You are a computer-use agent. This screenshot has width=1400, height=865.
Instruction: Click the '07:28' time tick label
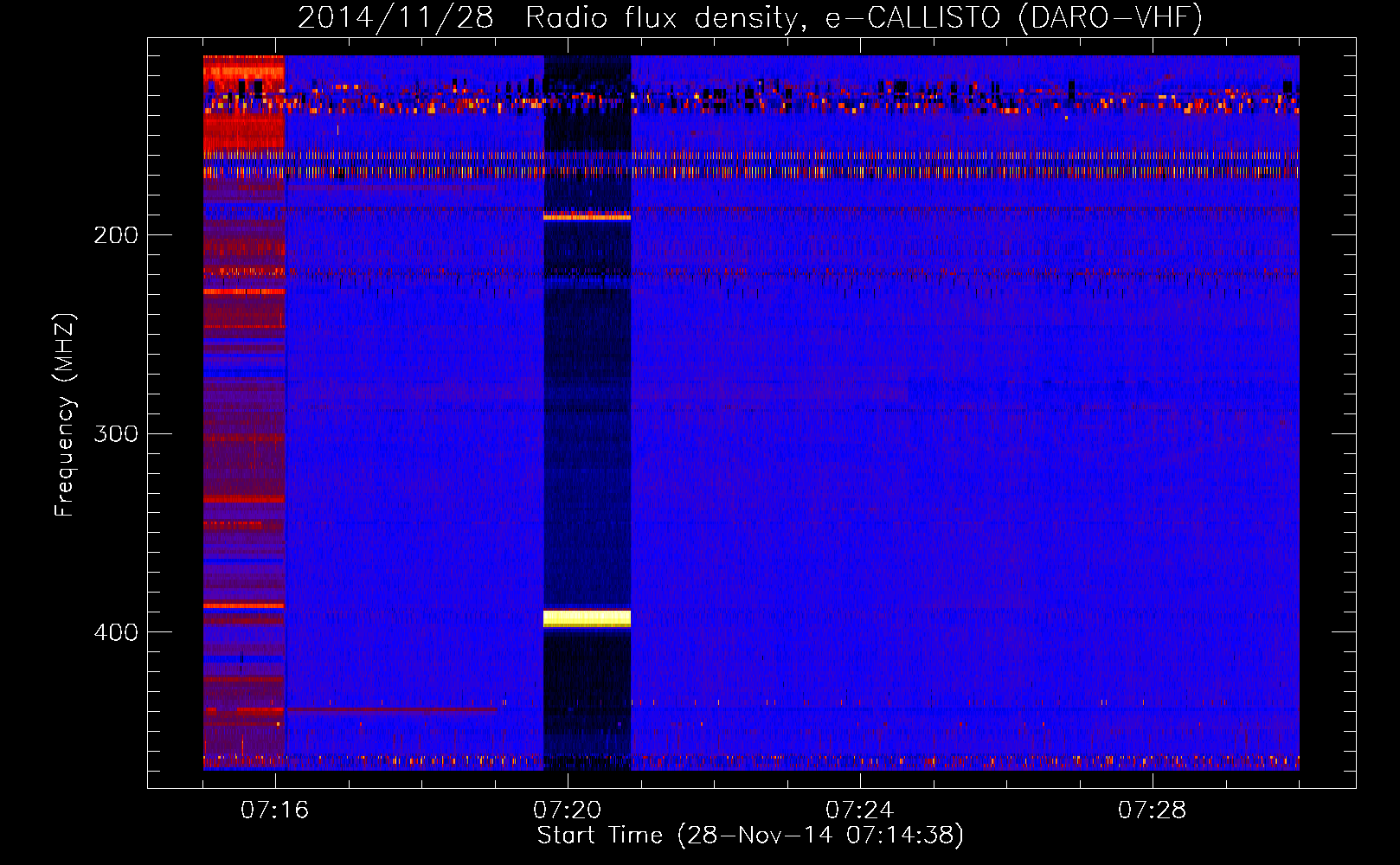pyautogui.click(x=1153, y=810)
